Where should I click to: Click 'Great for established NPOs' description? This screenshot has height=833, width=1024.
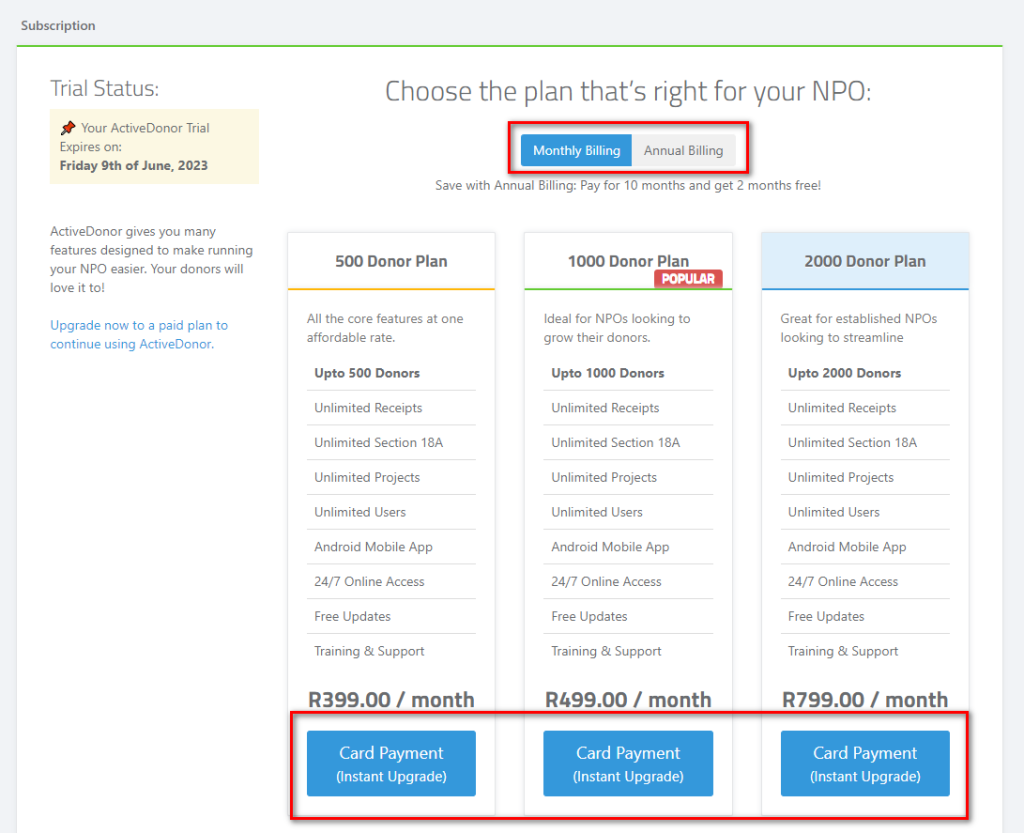click(x=859, y=328)
